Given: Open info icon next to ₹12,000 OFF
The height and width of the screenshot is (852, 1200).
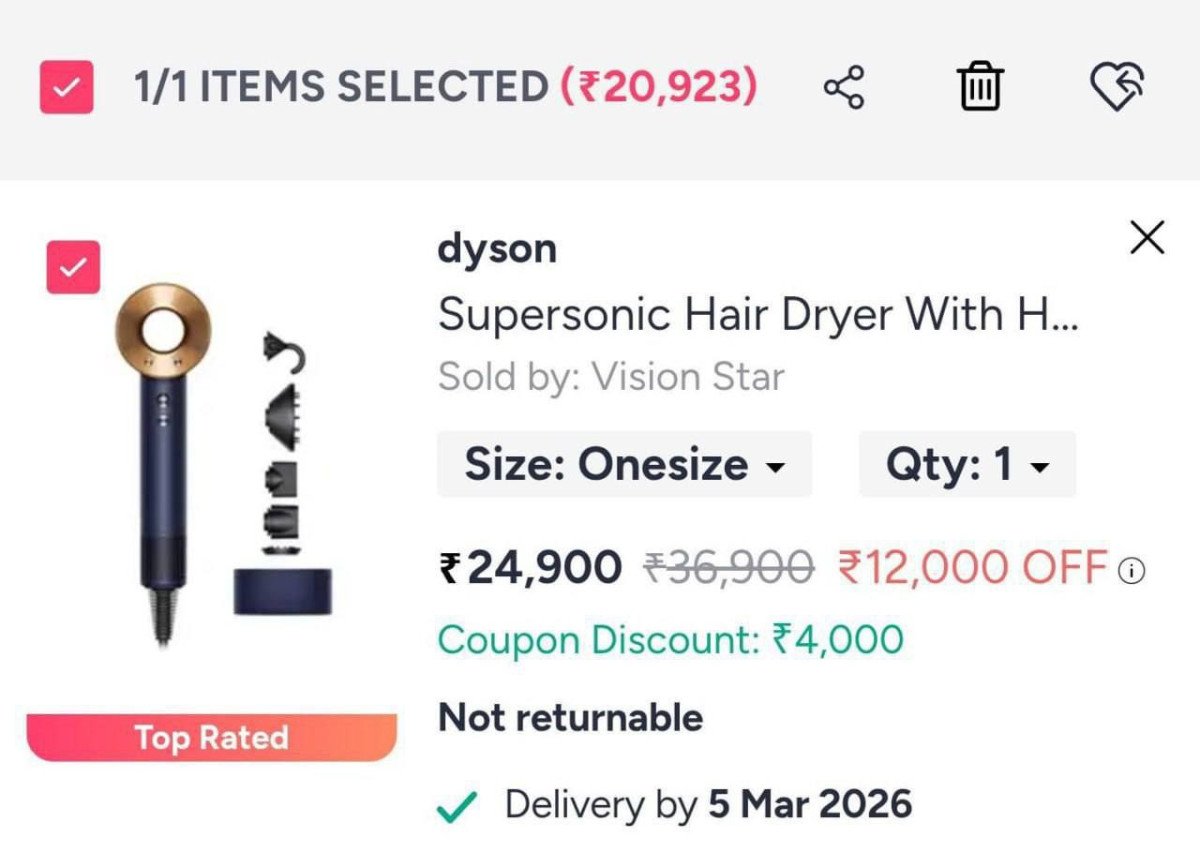Looking at the screenshot, I should [x=1132, y=571].
